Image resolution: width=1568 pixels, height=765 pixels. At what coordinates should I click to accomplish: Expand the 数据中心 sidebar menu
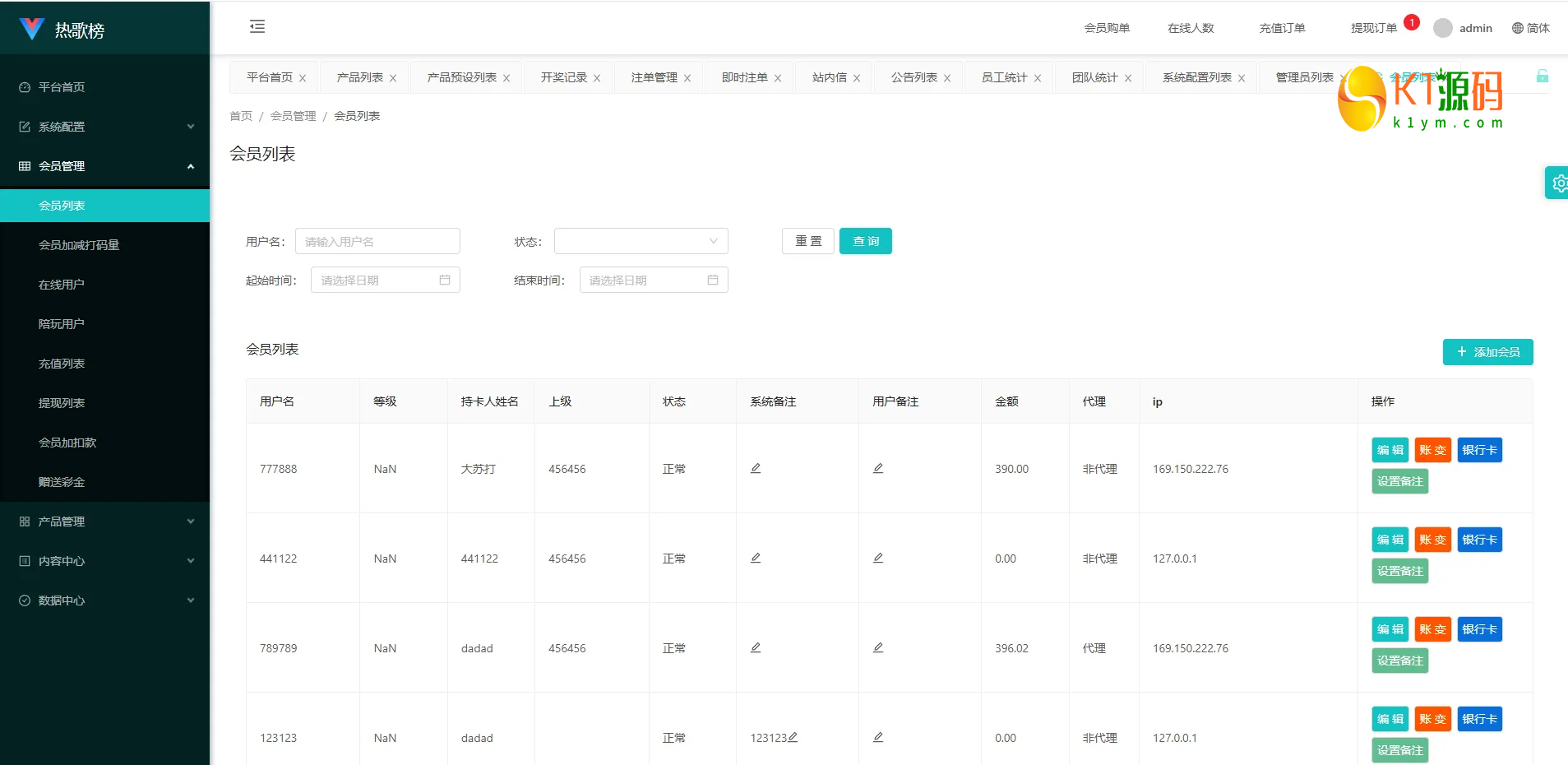coord(105,600)
